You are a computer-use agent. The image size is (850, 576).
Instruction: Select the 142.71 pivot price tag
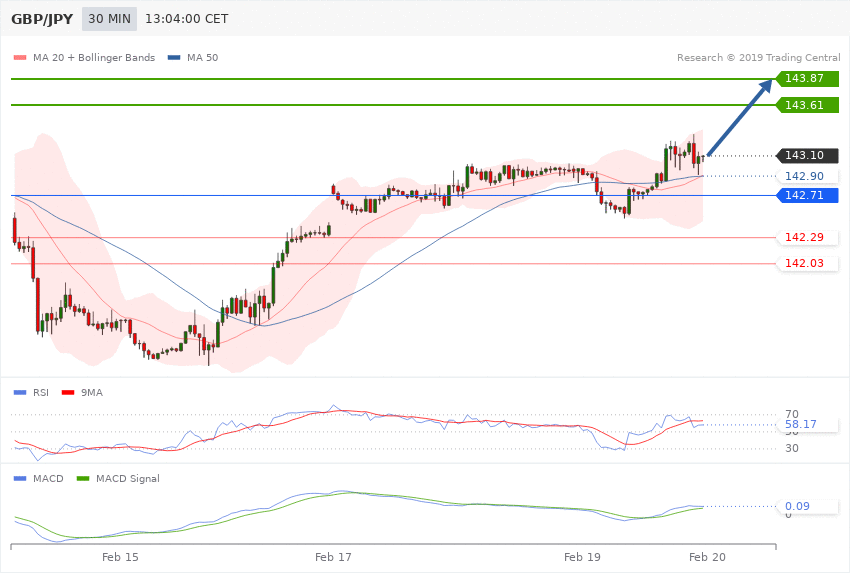(808, 195)
